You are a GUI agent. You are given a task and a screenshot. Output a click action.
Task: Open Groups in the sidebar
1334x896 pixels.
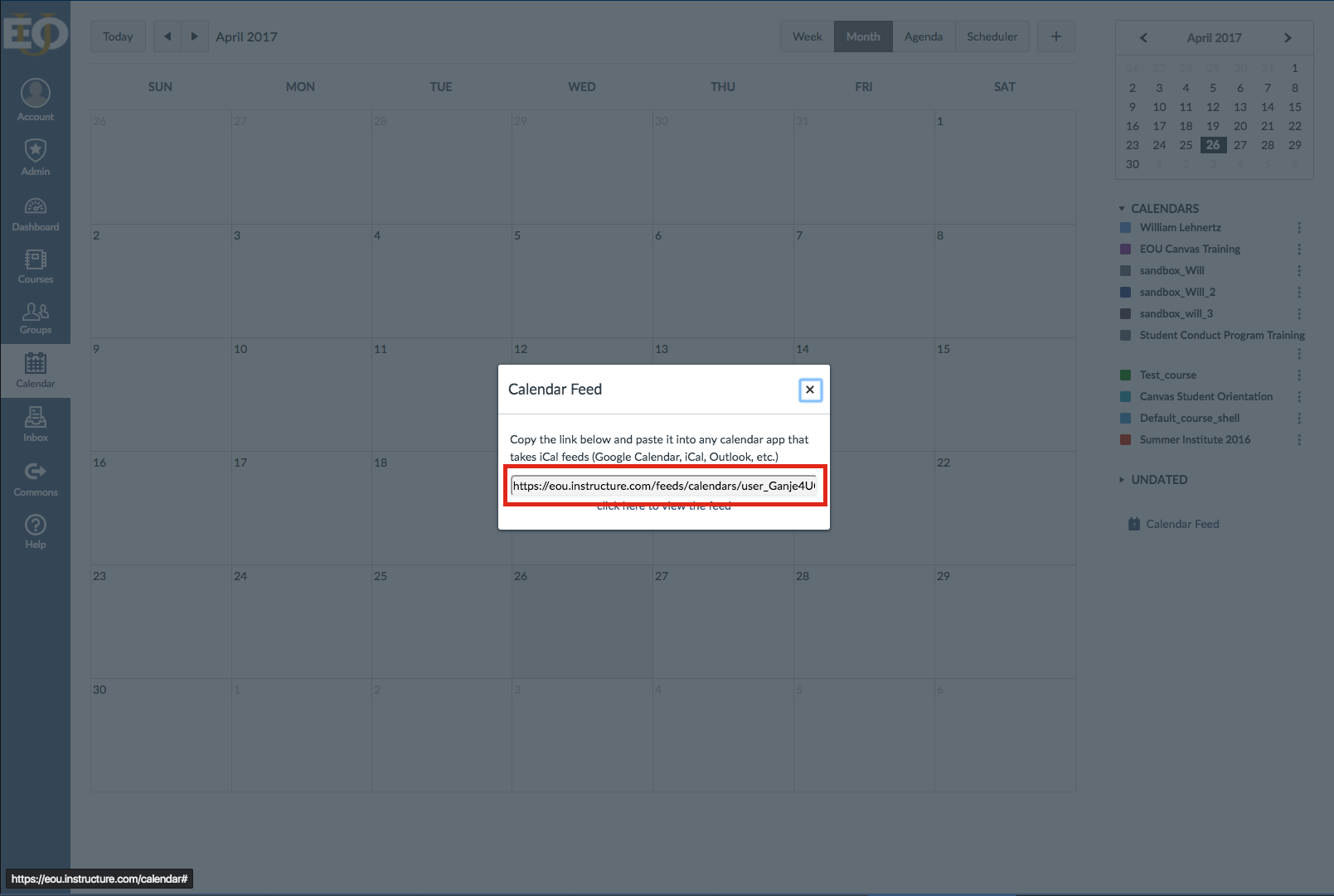(x=35, y=317)
